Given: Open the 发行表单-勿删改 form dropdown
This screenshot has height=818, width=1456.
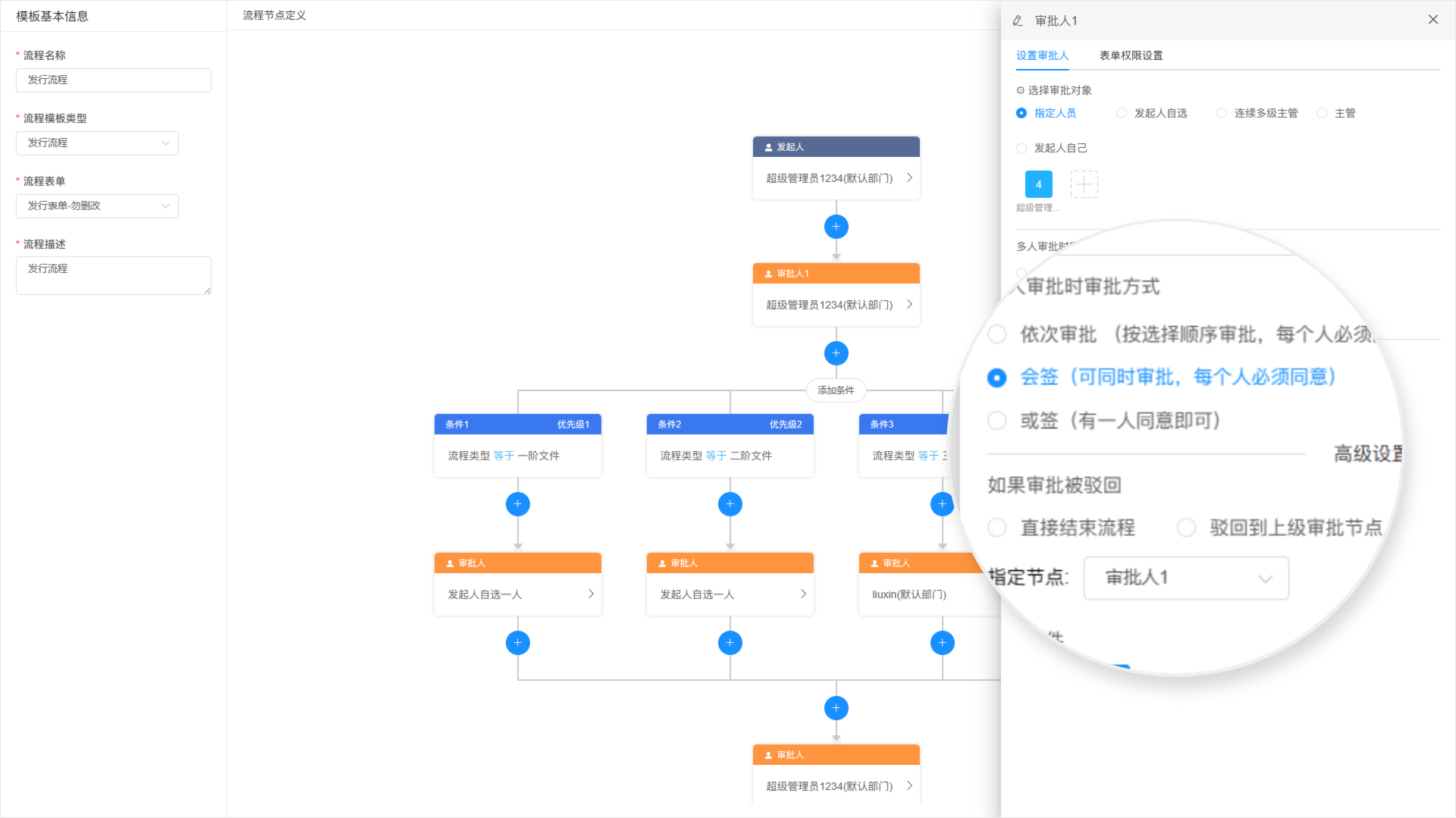Looking at the screenshot, I should pos(97,205).
